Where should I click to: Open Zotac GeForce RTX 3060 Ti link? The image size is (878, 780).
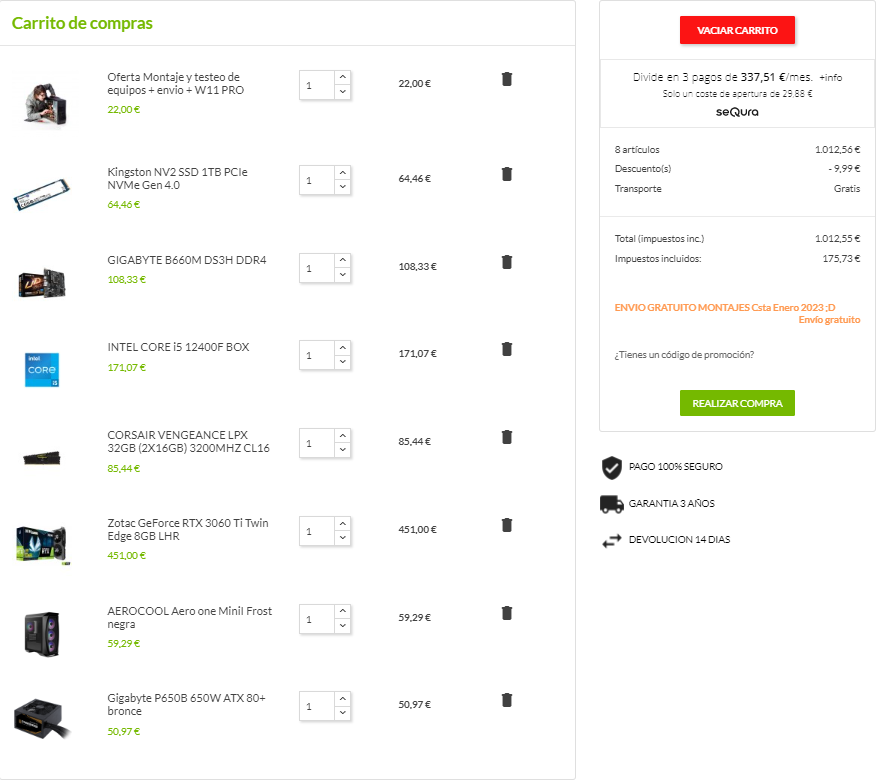tap(188, 530)
